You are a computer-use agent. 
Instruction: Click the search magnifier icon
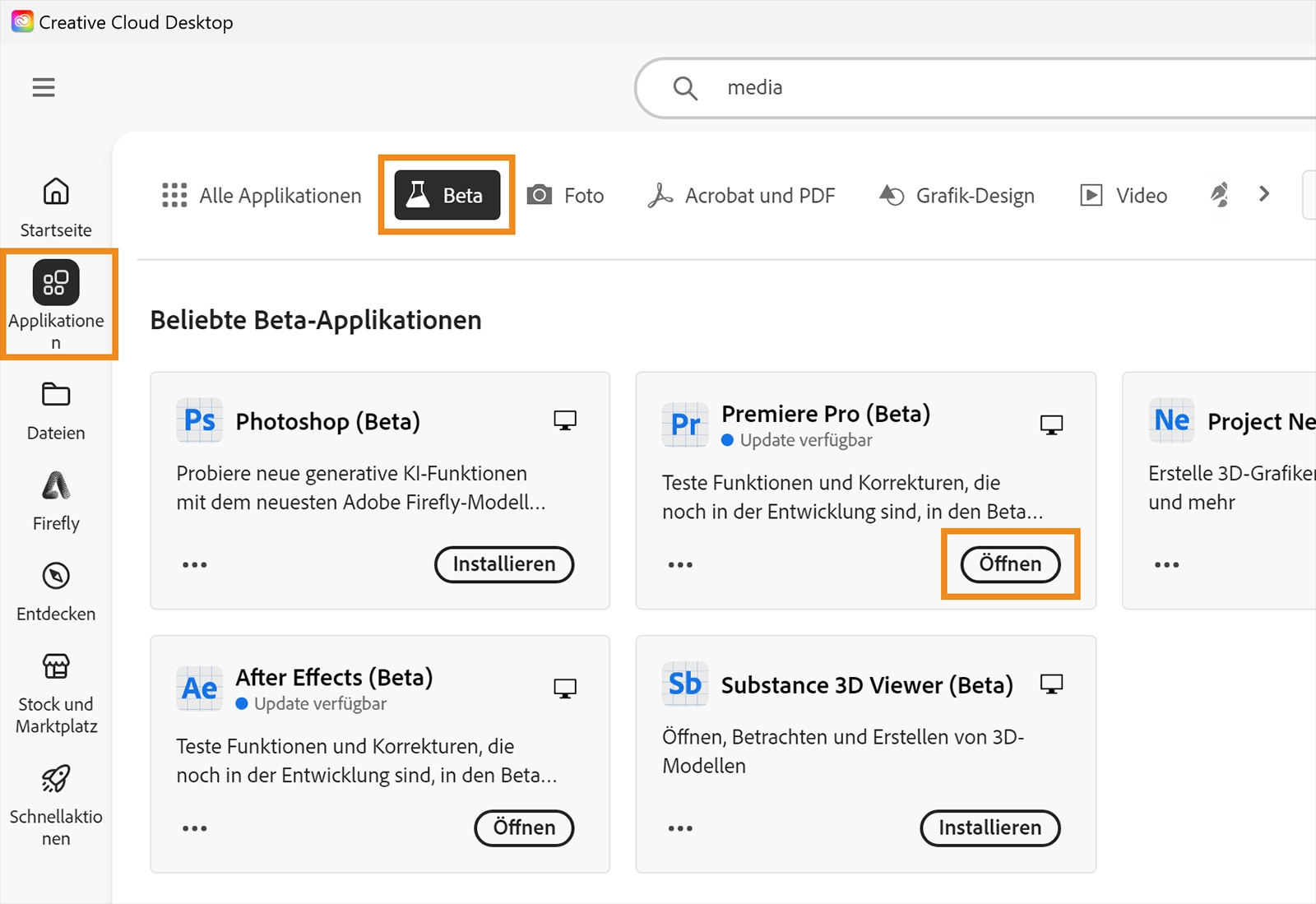[x=685, y=87]
